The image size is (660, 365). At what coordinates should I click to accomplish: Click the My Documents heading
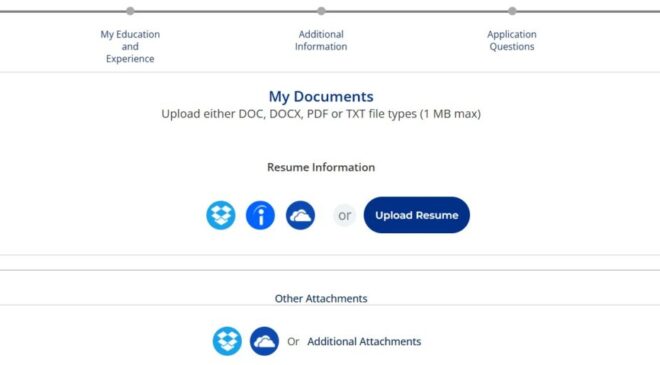[x=321, y=96]
